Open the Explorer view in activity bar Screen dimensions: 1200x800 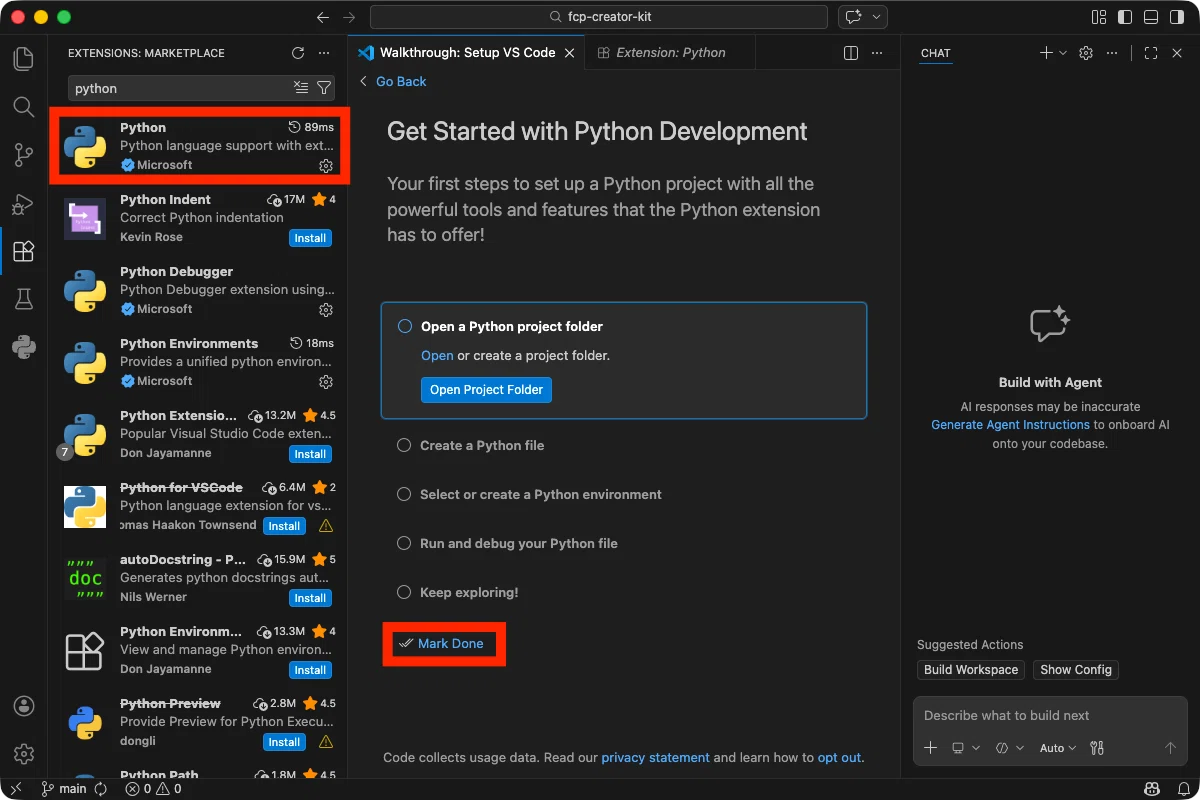[24, 58]
